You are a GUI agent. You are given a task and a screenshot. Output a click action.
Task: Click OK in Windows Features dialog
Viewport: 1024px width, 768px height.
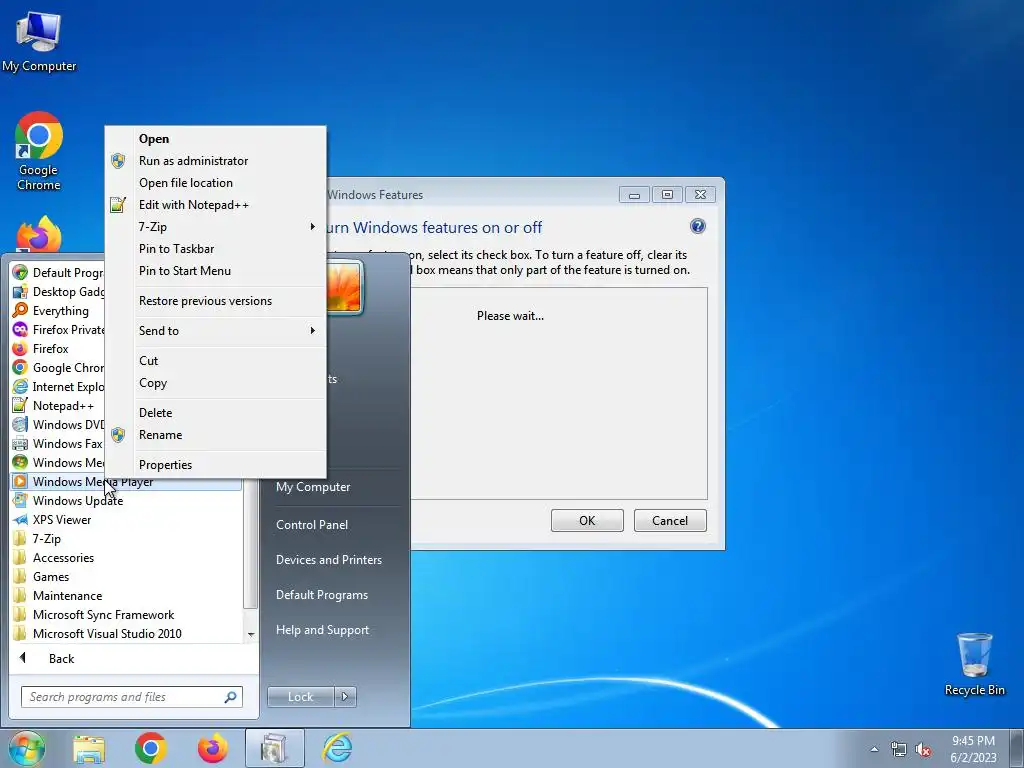coord(587,520)
